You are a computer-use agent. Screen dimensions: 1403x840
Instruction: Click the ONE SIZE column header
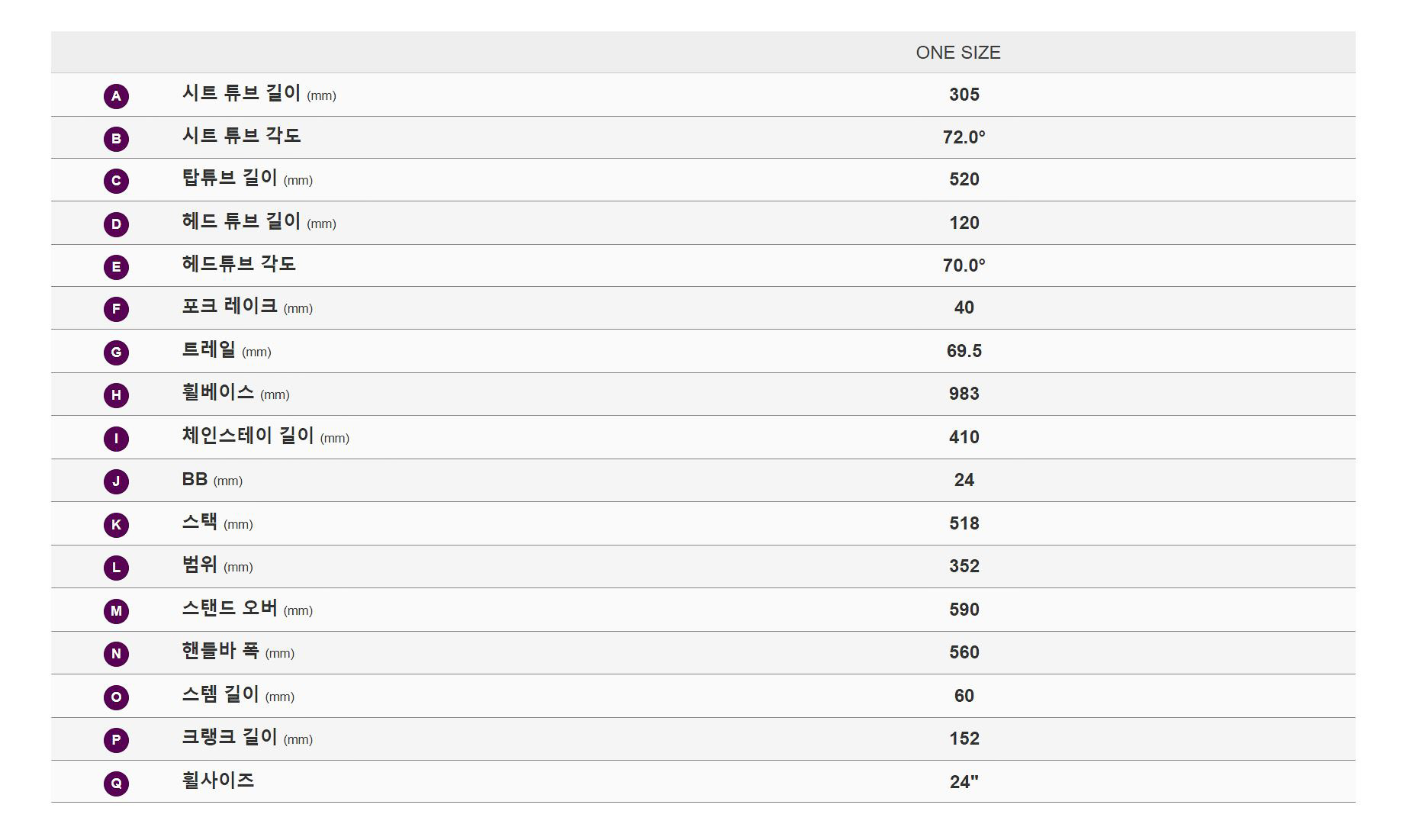coord(958,53)
